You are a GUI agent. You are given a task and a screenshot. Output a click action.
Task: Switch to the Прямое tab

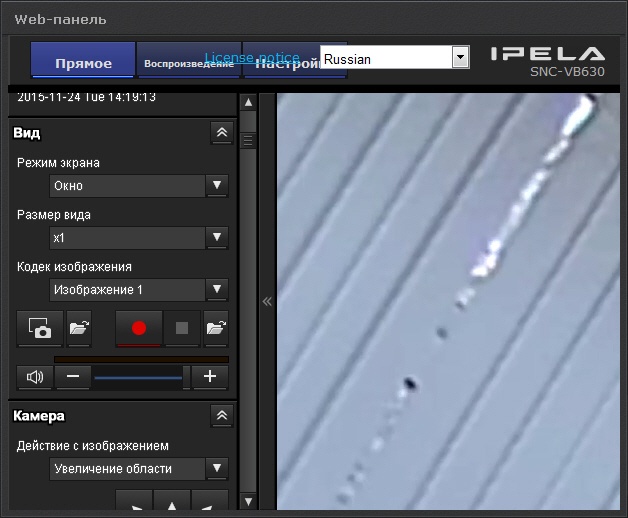pyautogui.click(x=83, y=63)
